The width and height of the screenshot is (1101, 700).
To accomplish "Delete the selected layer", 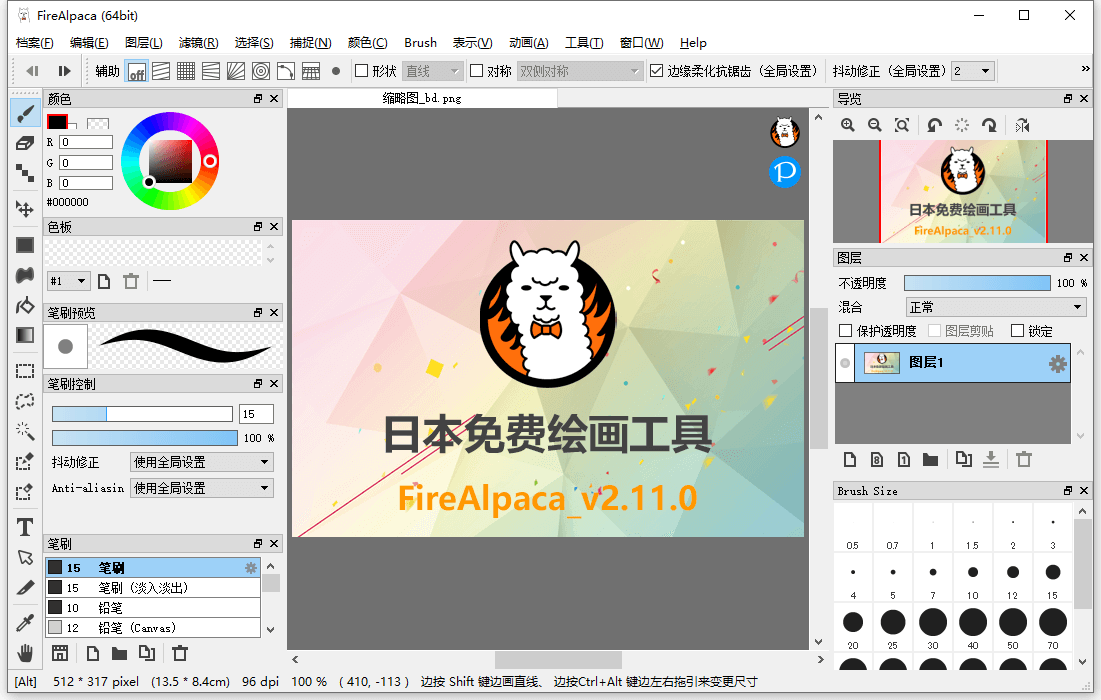I will (1024, 460).
